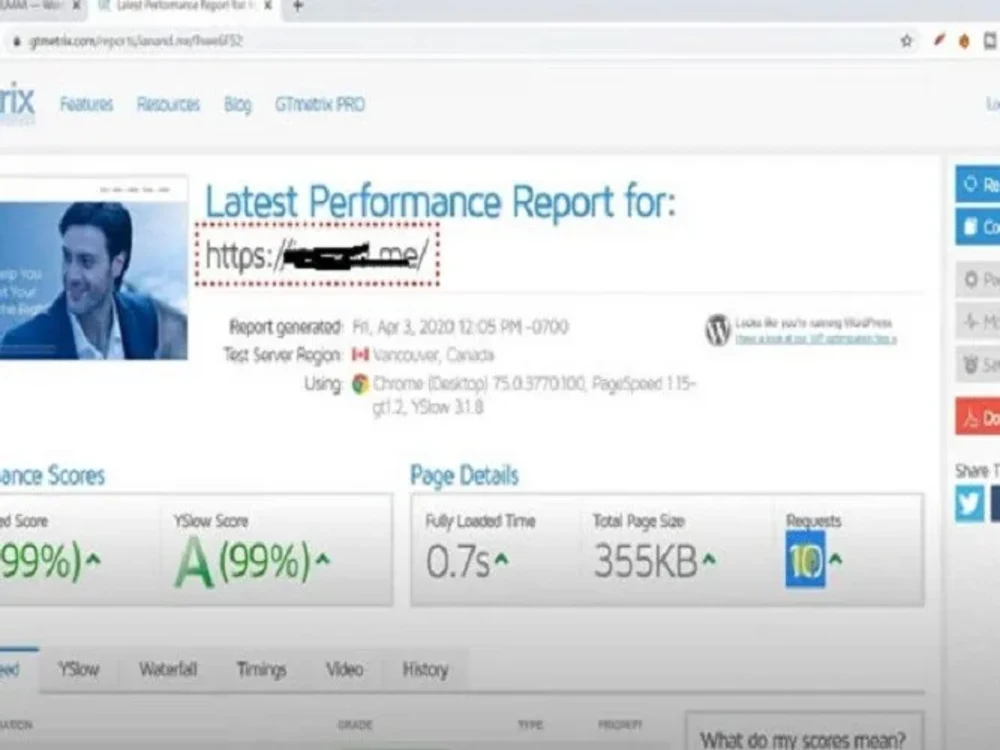Open the Features menu
The height and width of the screenshot is (750, 1000).
coord(86,104)
